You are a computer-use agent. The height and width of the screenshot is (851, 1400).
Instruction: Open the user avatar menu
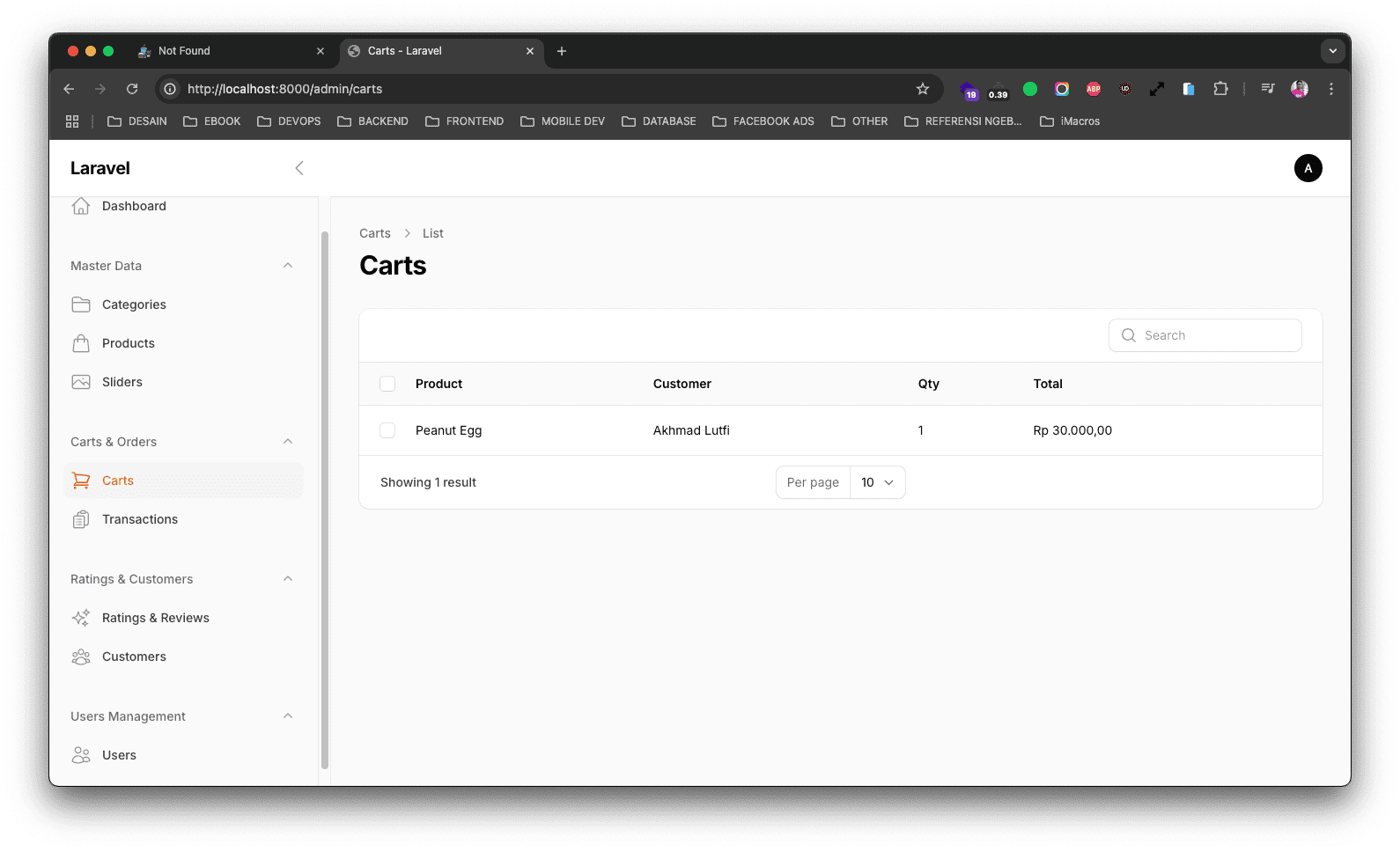coord(1308,168)
